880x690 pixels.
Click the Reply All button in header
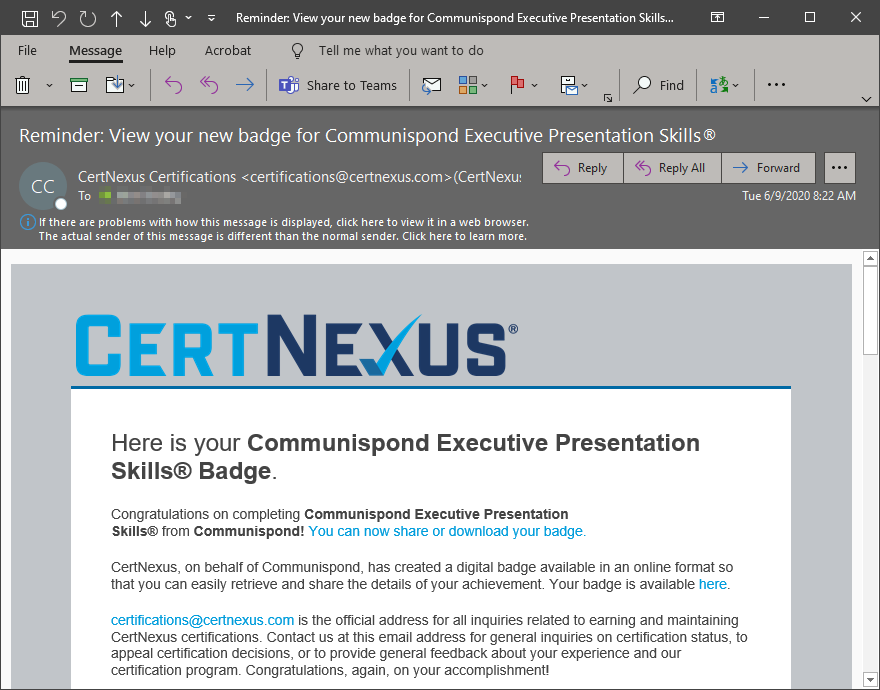[672, 168]
